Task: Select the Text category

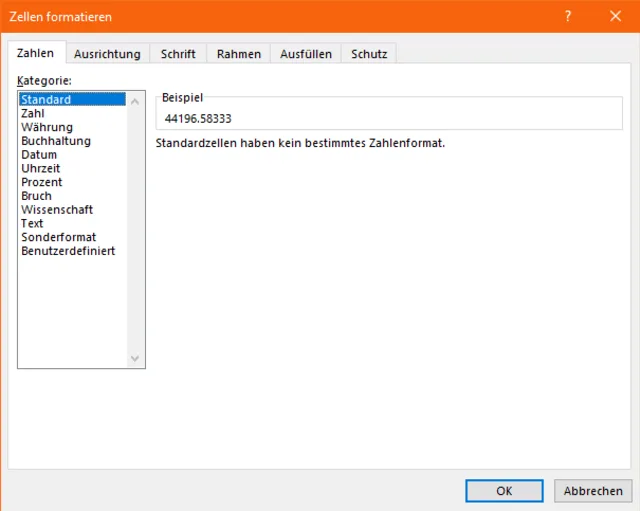Action: click(x=72, y=223)
